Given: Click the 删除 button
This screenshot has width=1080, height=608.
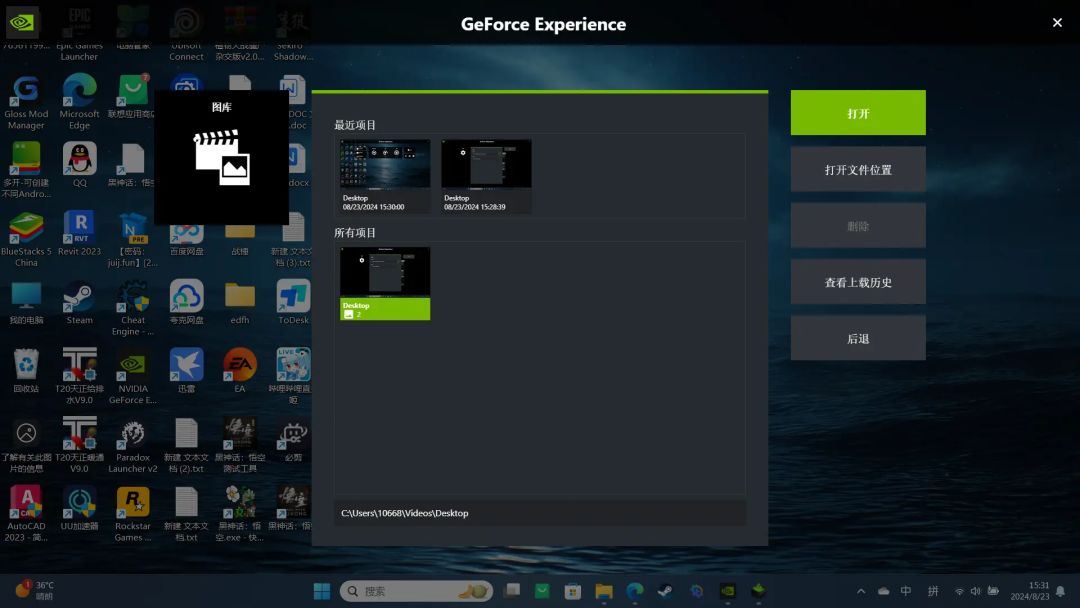Looking at the screenshot, I should coord(858,226).
